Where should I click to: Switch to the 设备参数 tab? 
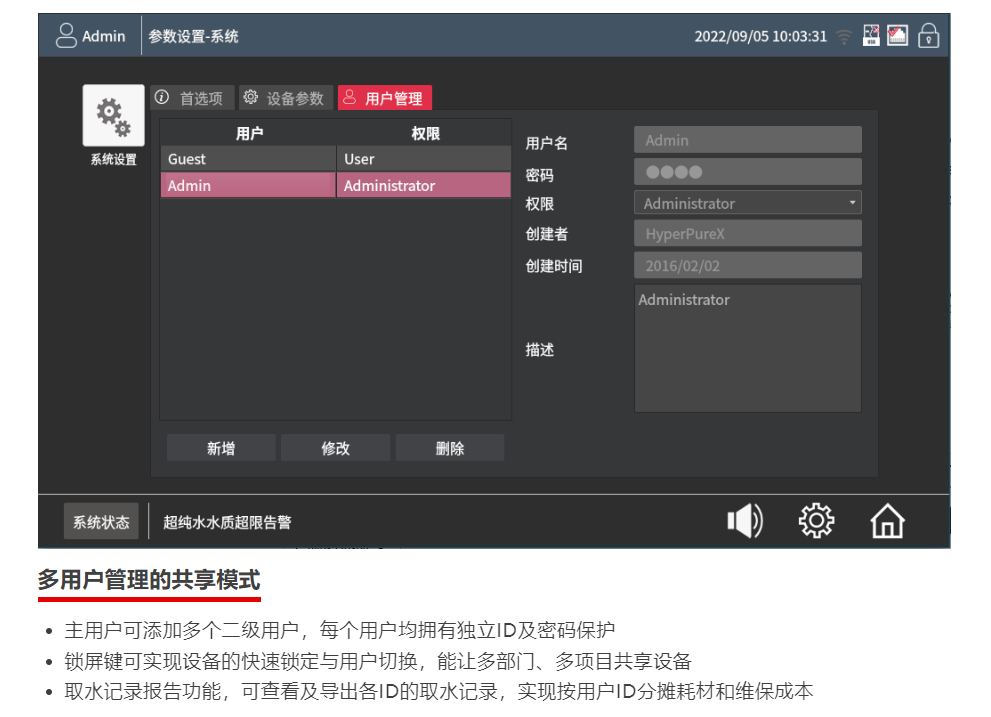pos(286,98)
